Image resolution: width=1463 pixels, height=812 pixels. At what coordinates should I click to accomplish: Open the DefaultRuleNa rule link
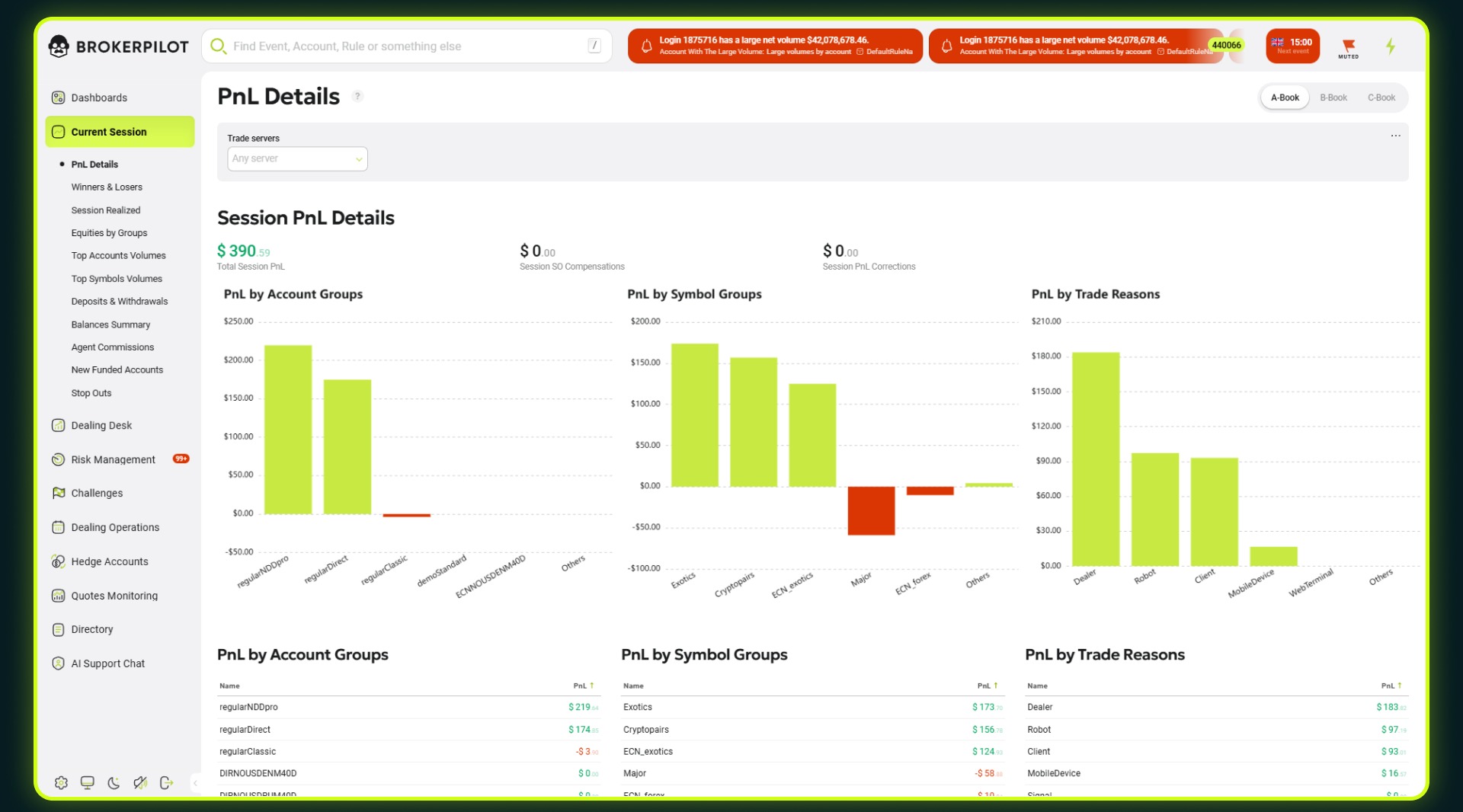pyautogui.click(x=888, y=52)
